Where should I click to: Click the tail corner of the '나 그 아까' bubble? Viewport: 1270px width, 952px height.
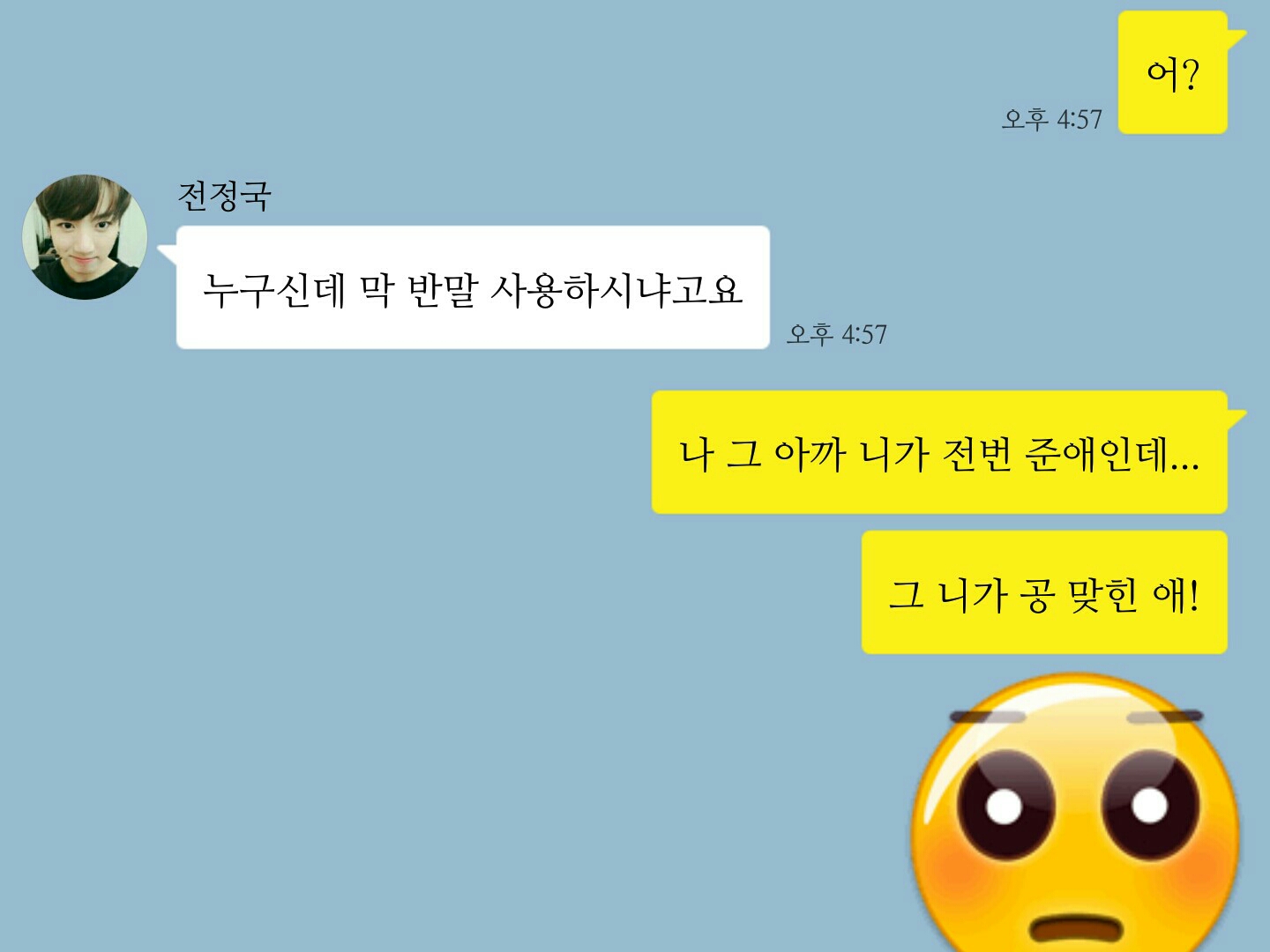pos(1236,417)
